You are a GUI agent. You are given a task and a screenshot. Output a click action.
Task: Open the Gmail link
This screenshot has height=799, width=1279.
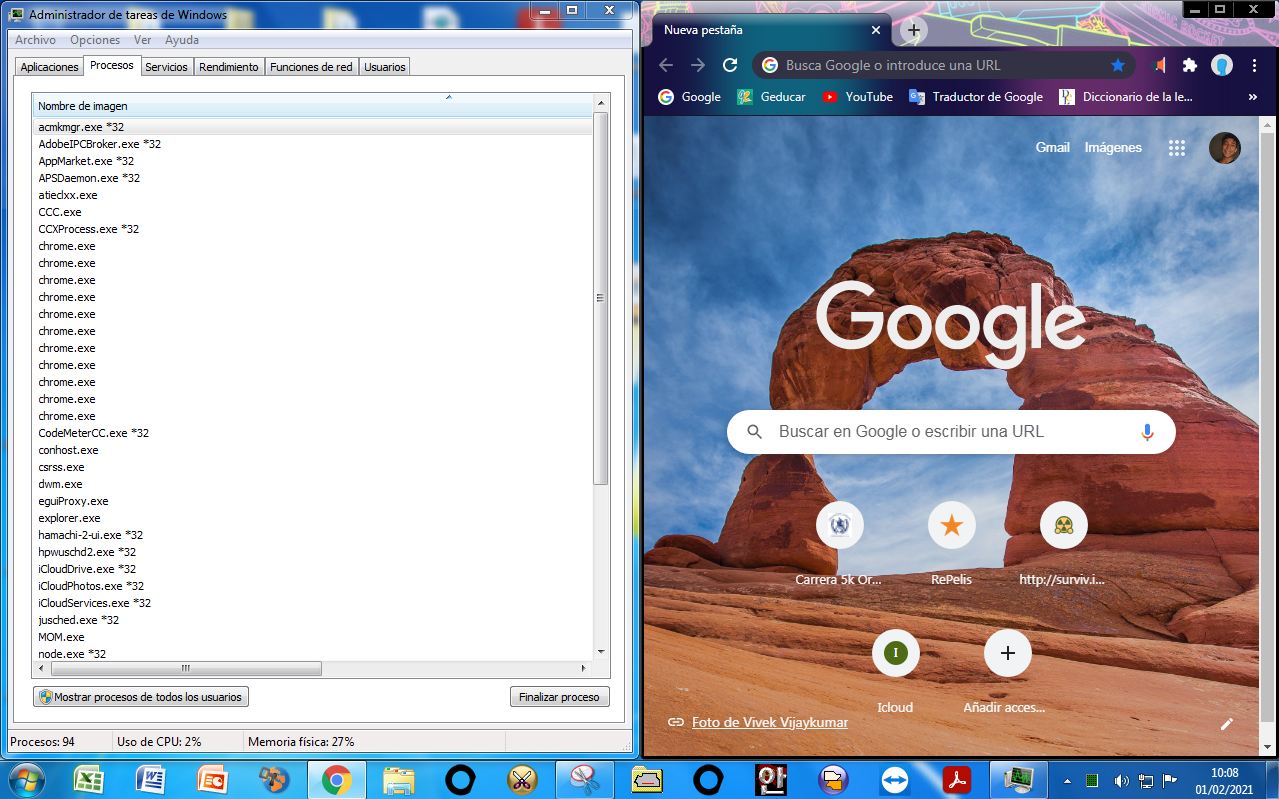coord(1053,147)
